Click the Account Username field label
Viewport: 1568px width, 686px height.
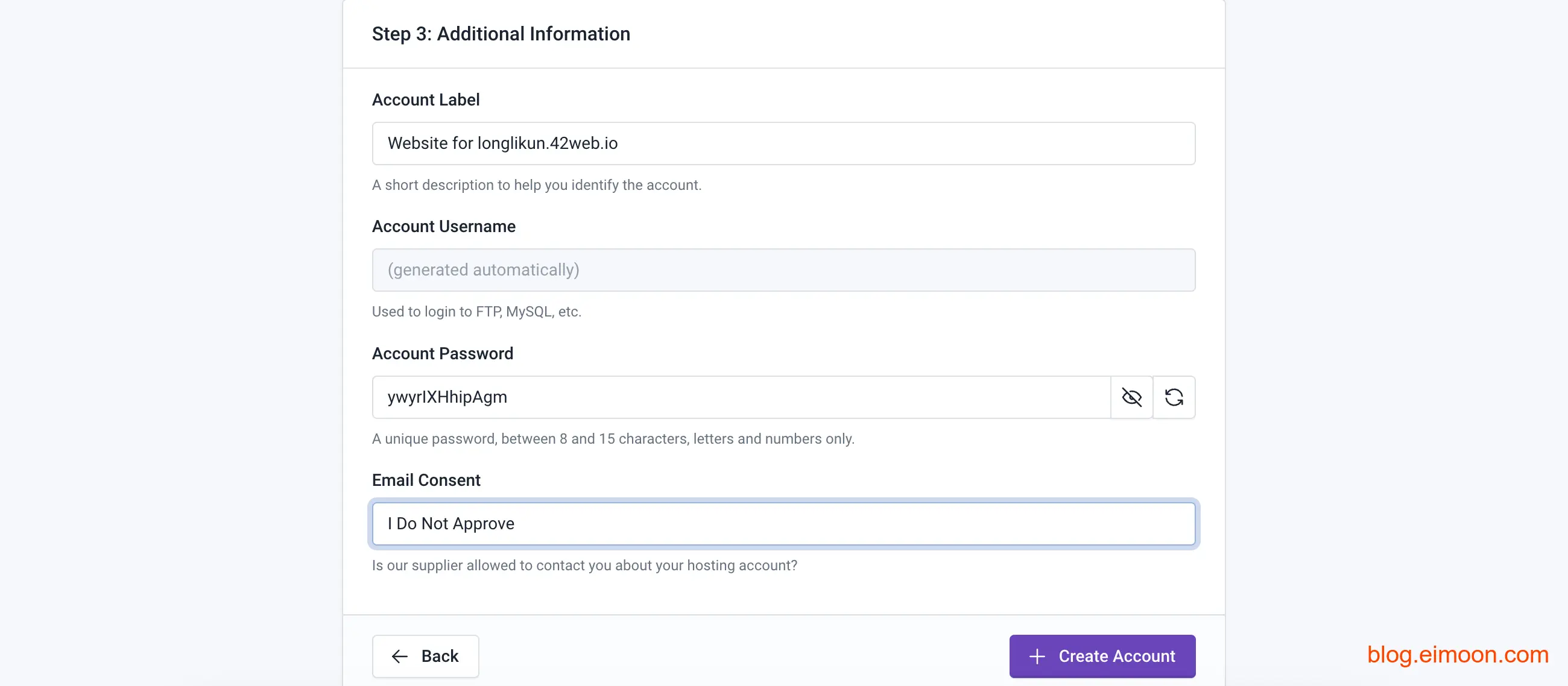coord(443,227)
